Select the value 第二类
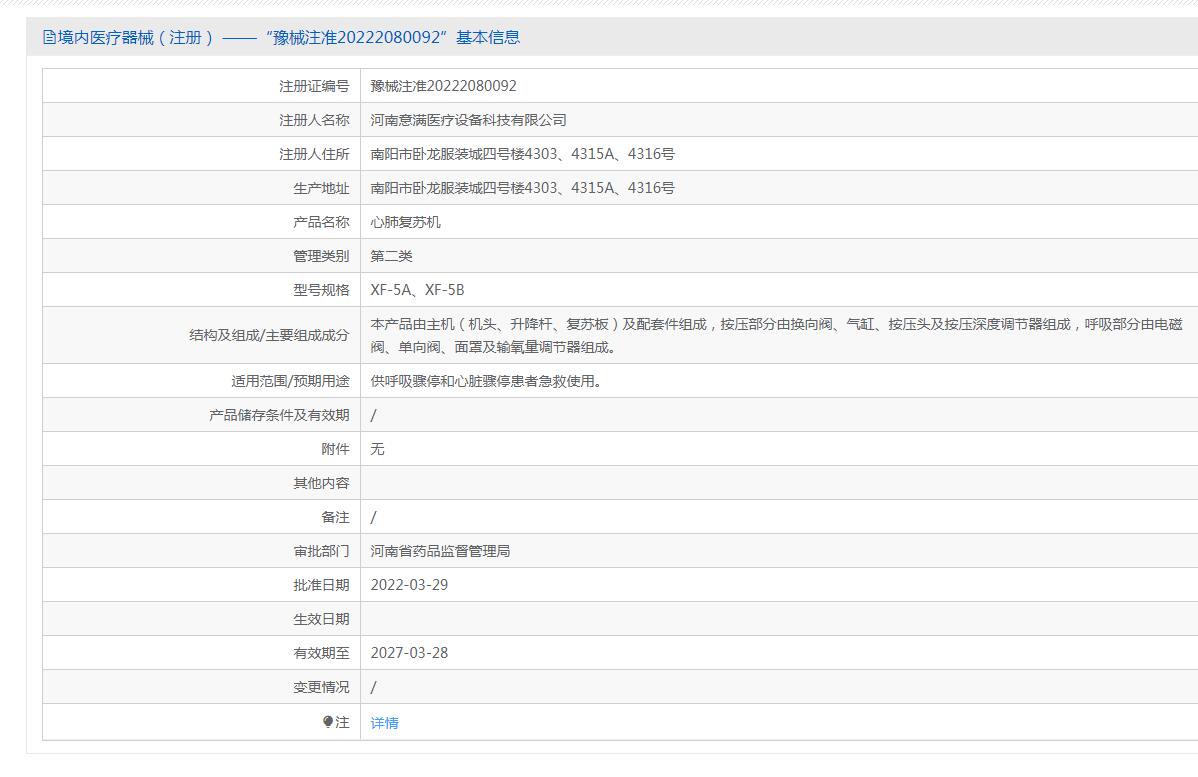The width and height of the screenshot is (1198, 777). coord(391,256)
